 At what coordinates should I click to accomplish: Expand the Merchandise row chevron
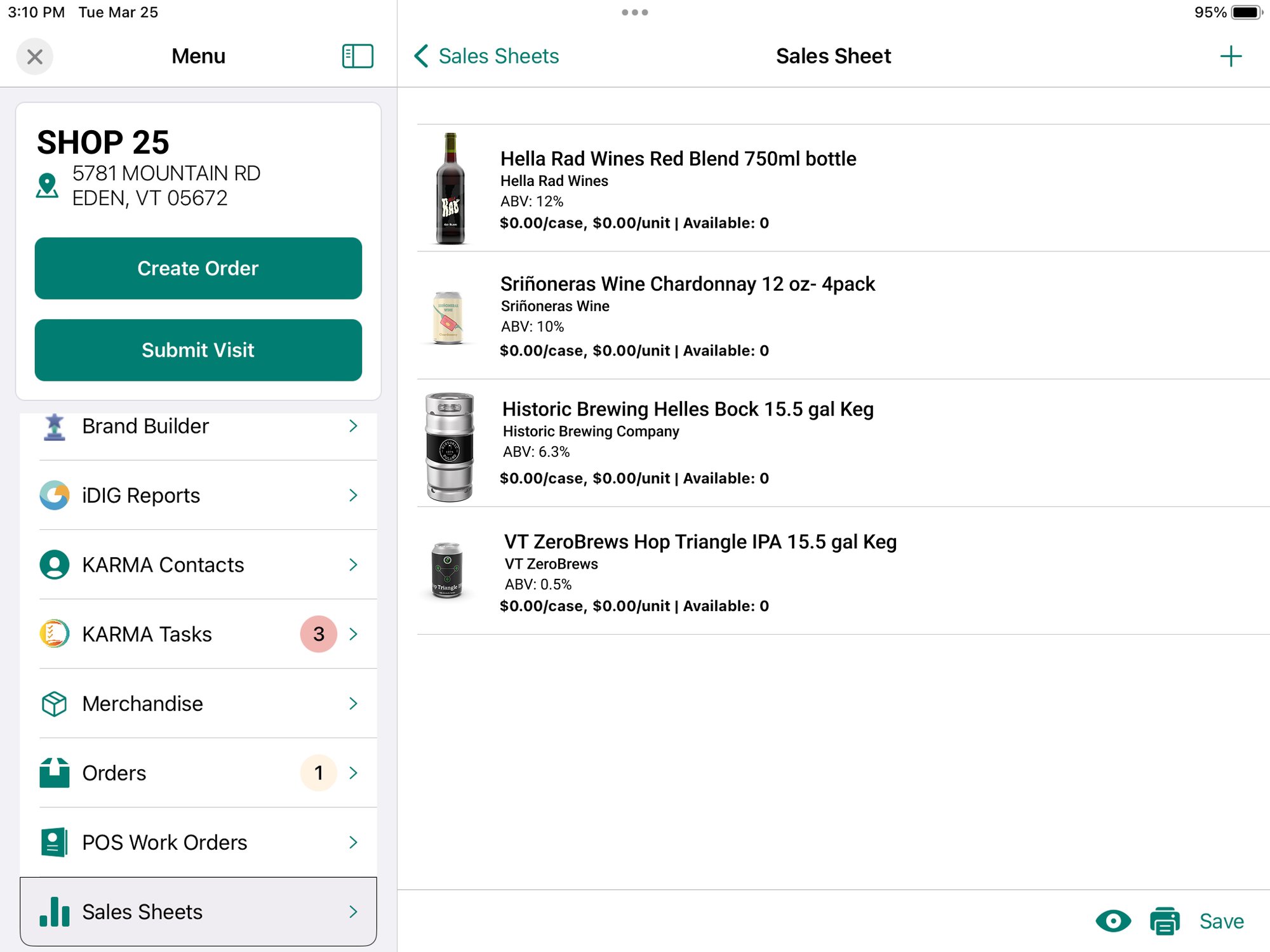click(354, 704)
